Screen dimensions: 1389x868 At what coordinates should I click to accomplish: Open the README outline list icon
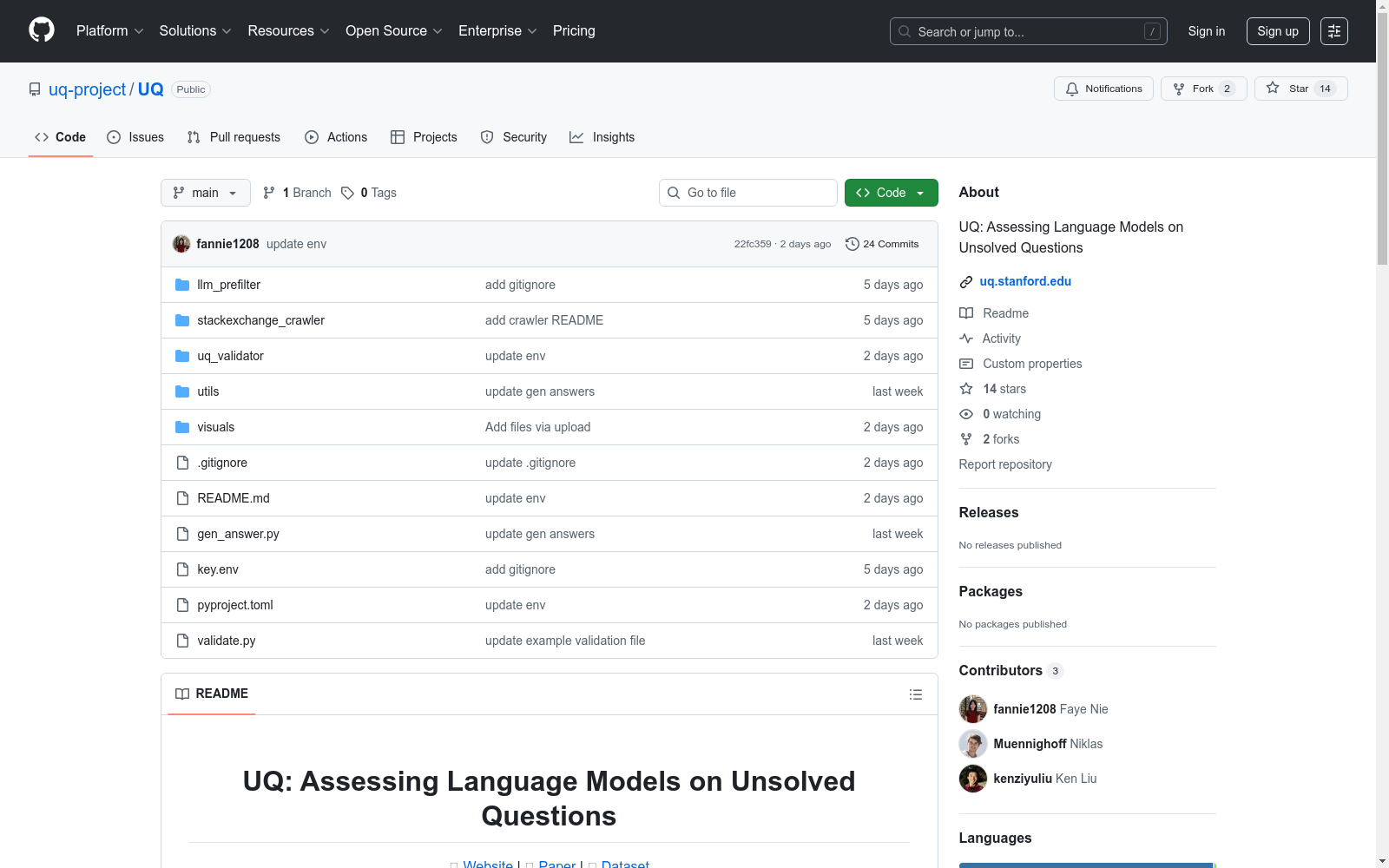[x=915, y=694]
